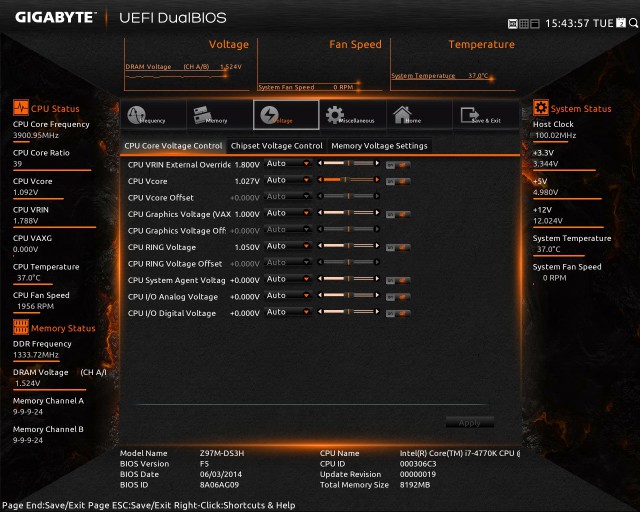
Task: Open the CPU RING Voltage Auto dropdown
Action: (x=288, y=246)
